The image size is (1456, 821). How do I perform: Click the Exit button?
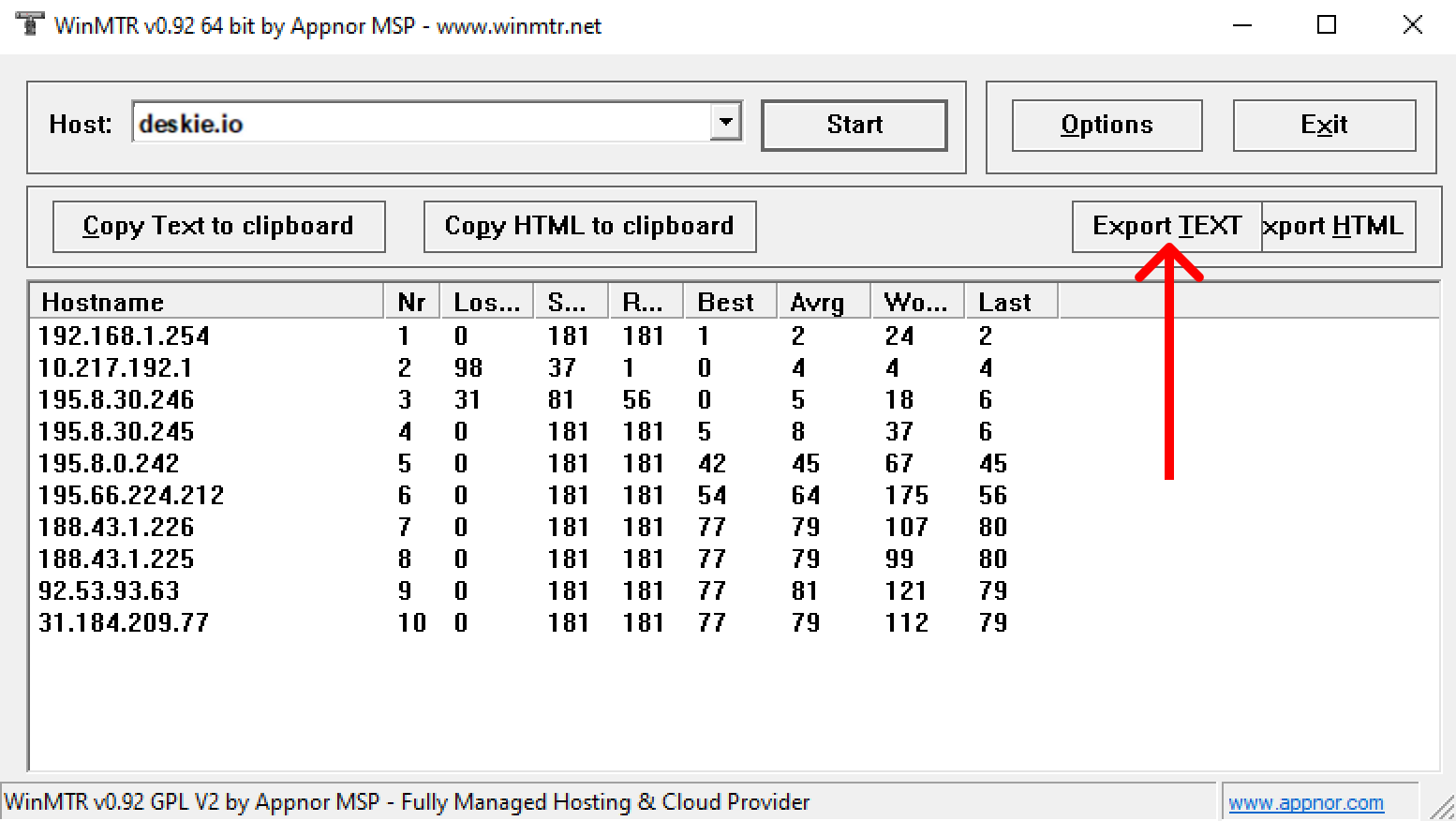pyautogui.click(x=1324, y=125)
